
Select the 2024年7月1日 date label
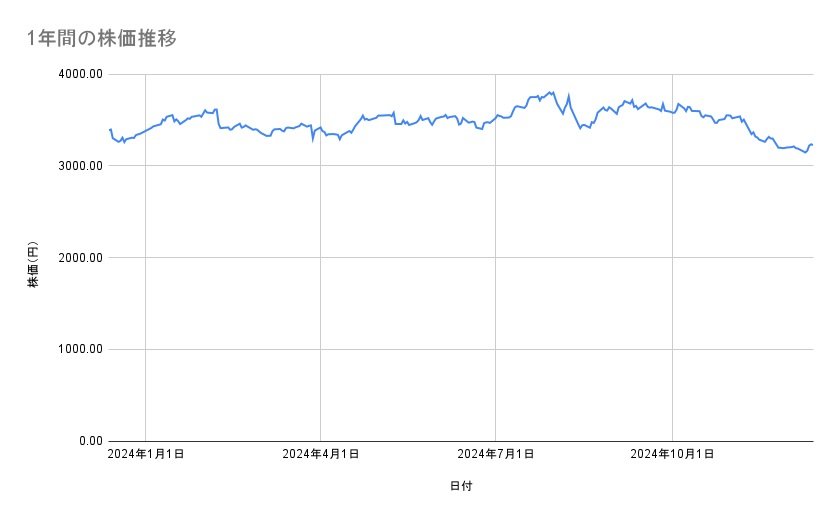(x=496, y=454)
